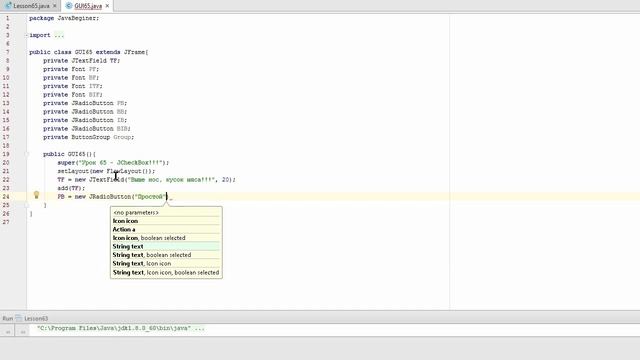Viewport: 640px width, 360px height.
Task: Click the 'private Font ITF;' declaration
Action: coord(73,86)
